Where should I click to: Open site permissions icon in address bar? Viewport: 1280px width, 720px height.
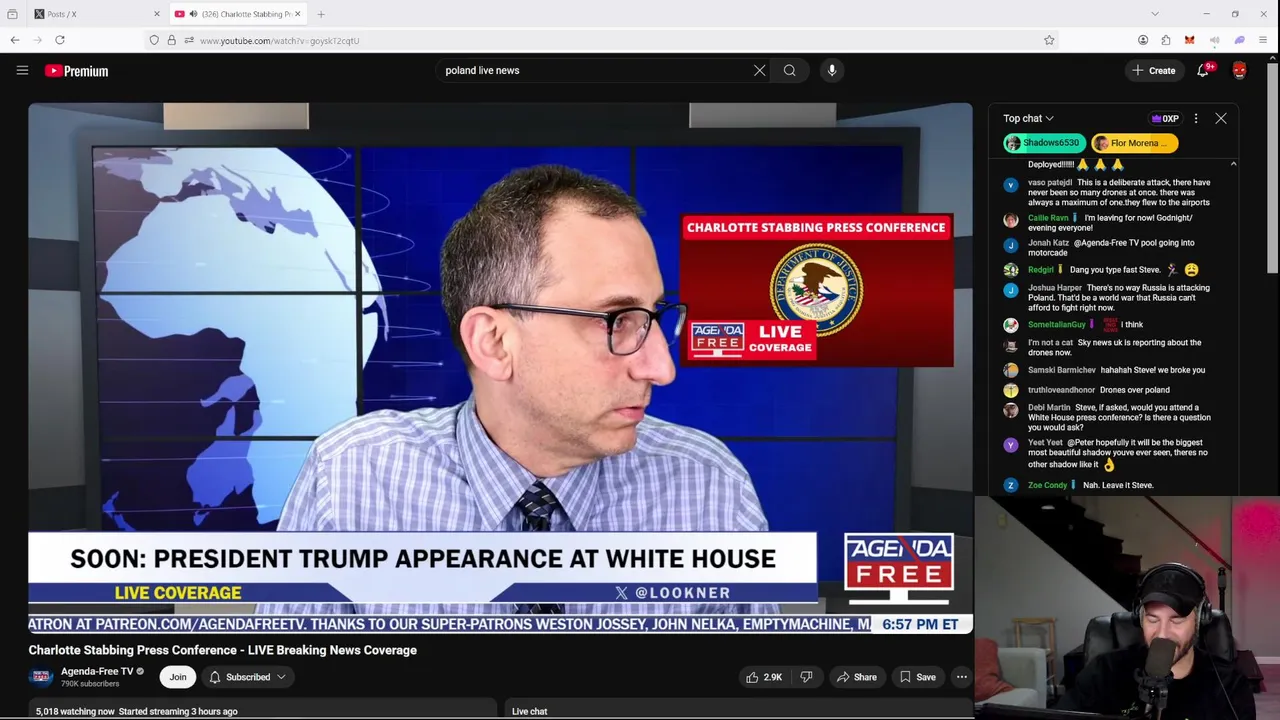(189, 40)
